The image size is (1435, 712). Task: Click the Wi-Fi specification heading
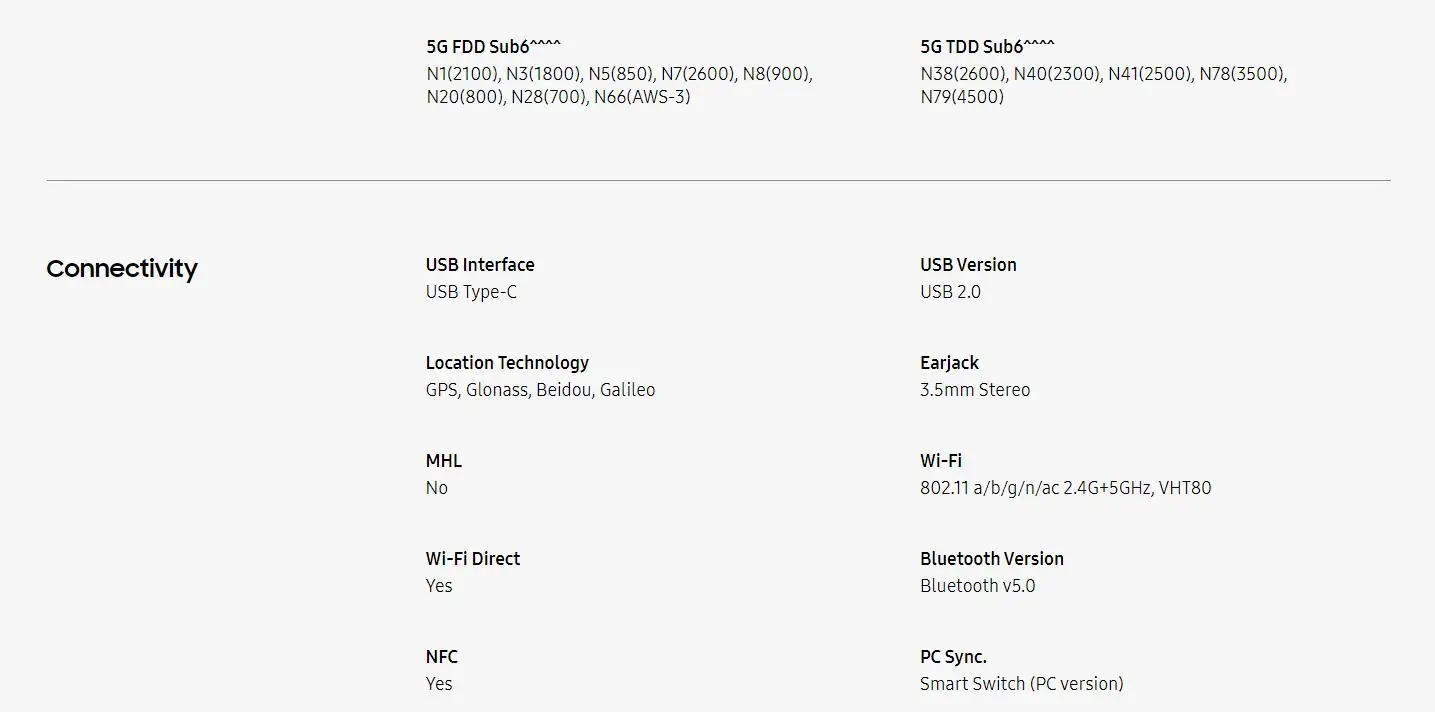(941, 461)
